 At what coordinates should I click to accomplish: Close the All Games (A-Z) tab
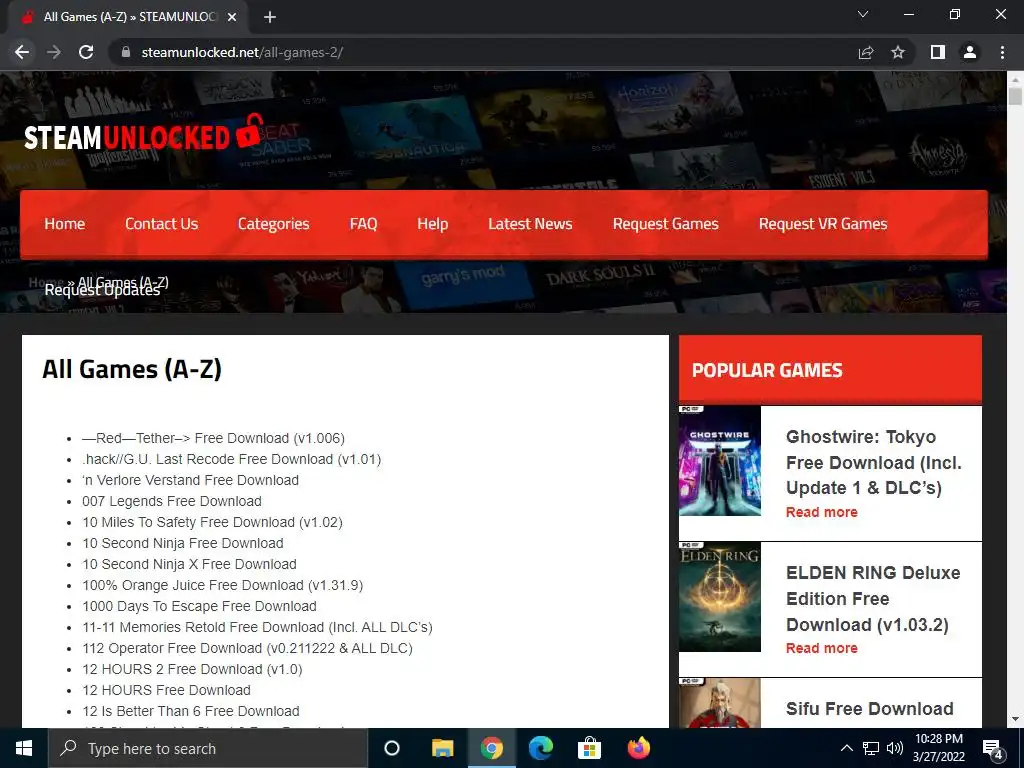(232, 18)
